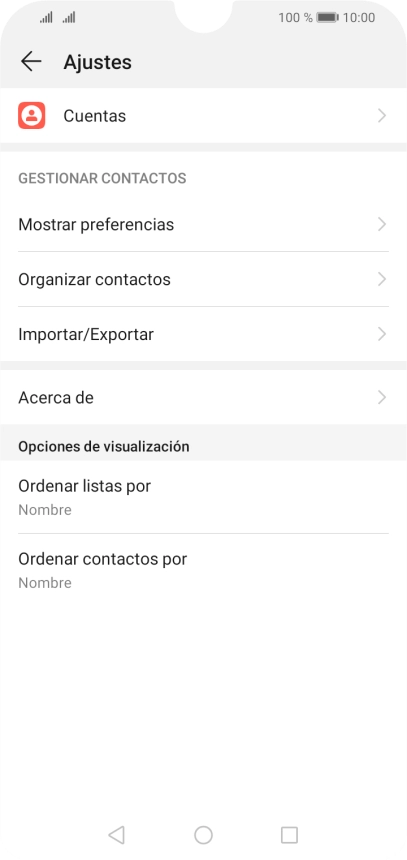The image size is (407, 860).
Task: Tap the chevron next to Importar/Exportar
Action: tap(382, 334)
